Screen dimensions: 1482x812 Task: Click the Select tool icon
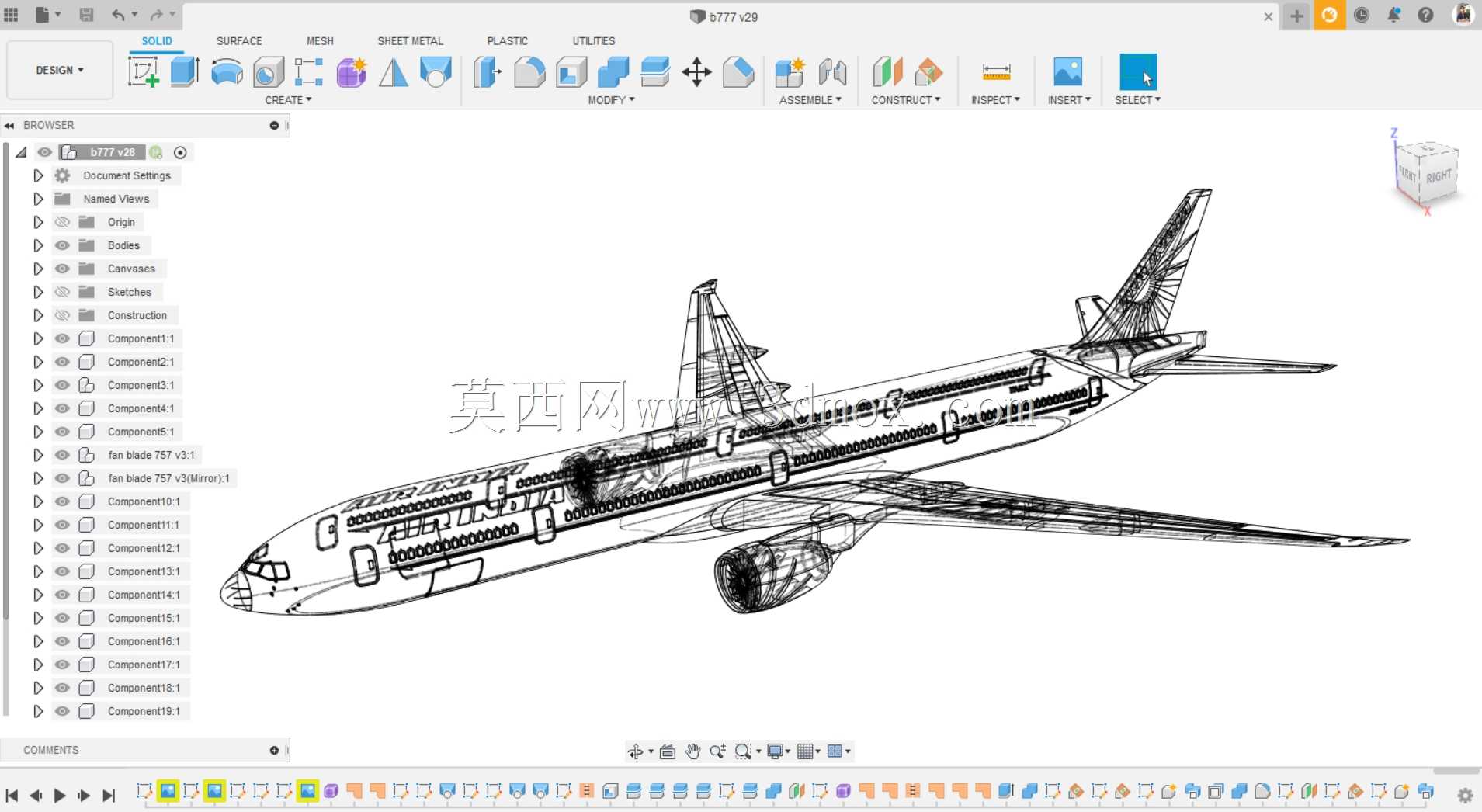click(1138, 71)
